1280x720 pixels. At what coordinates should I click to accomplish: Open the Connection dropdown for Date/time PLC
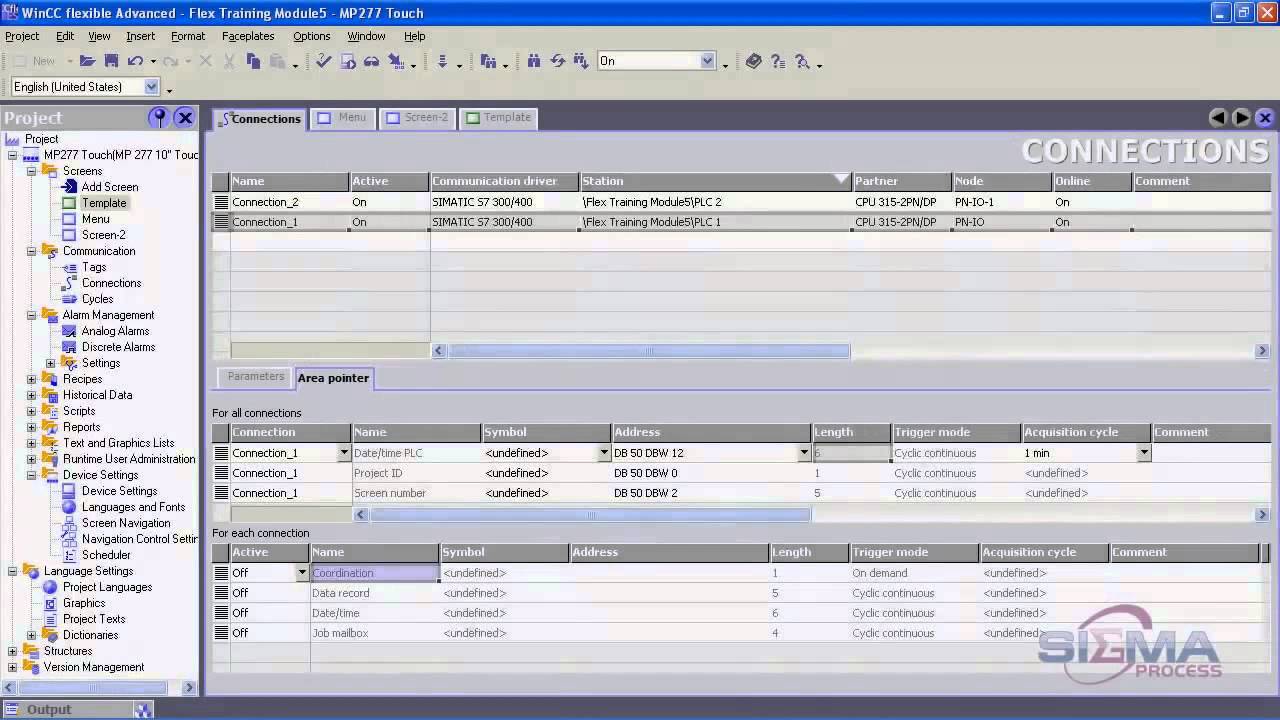[344, 453]
